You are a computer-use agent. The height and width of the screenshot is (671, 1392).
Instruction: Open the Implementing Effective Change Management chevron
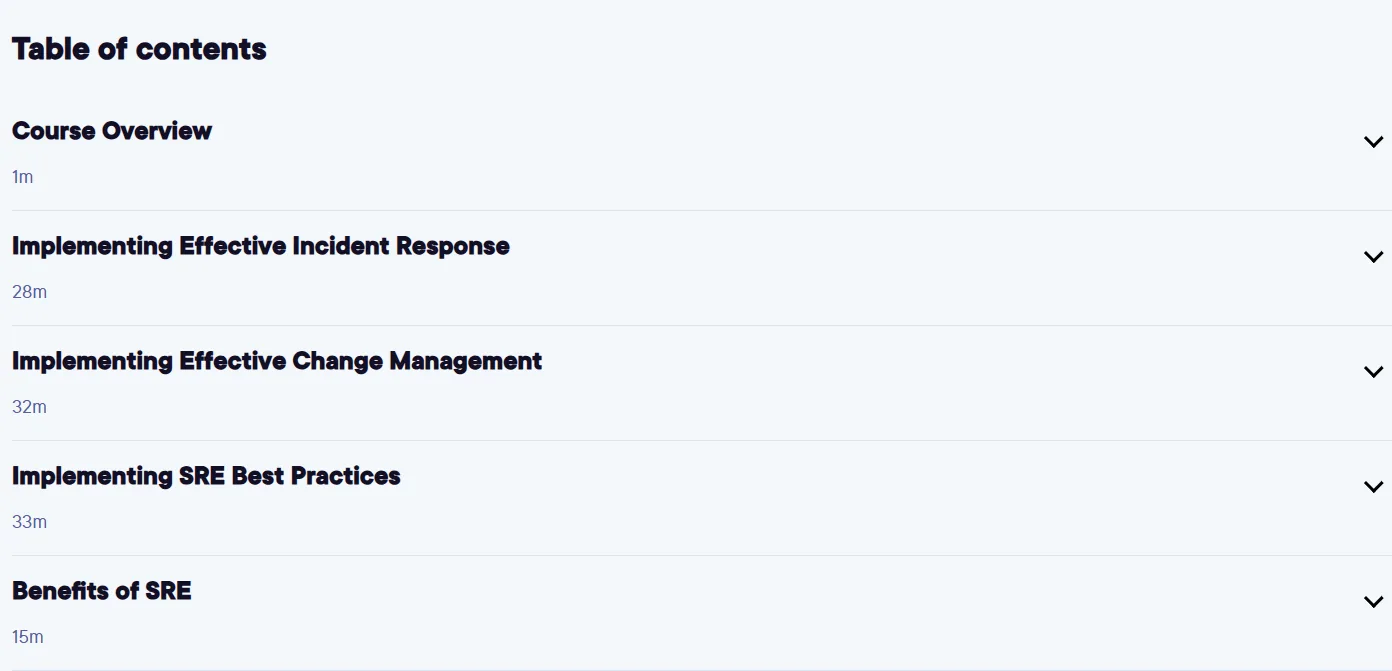(x=1373, y=372)
